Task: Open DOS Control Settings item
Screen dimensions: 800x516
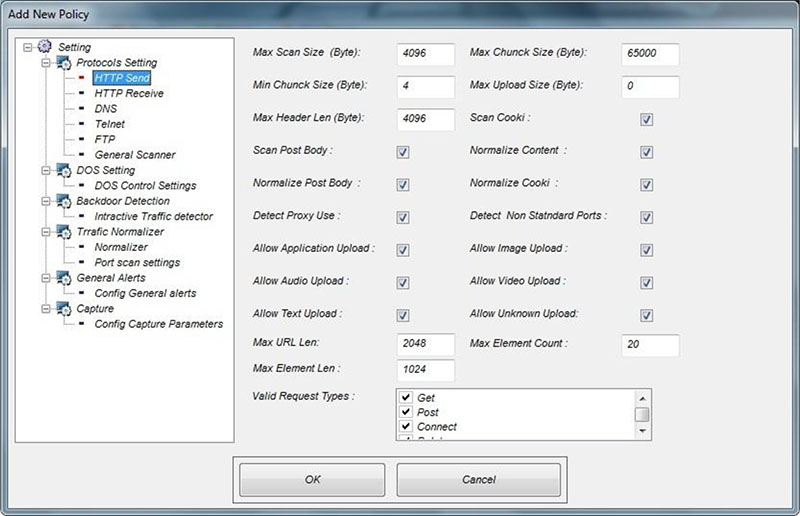Action: (x=145, y=185)
